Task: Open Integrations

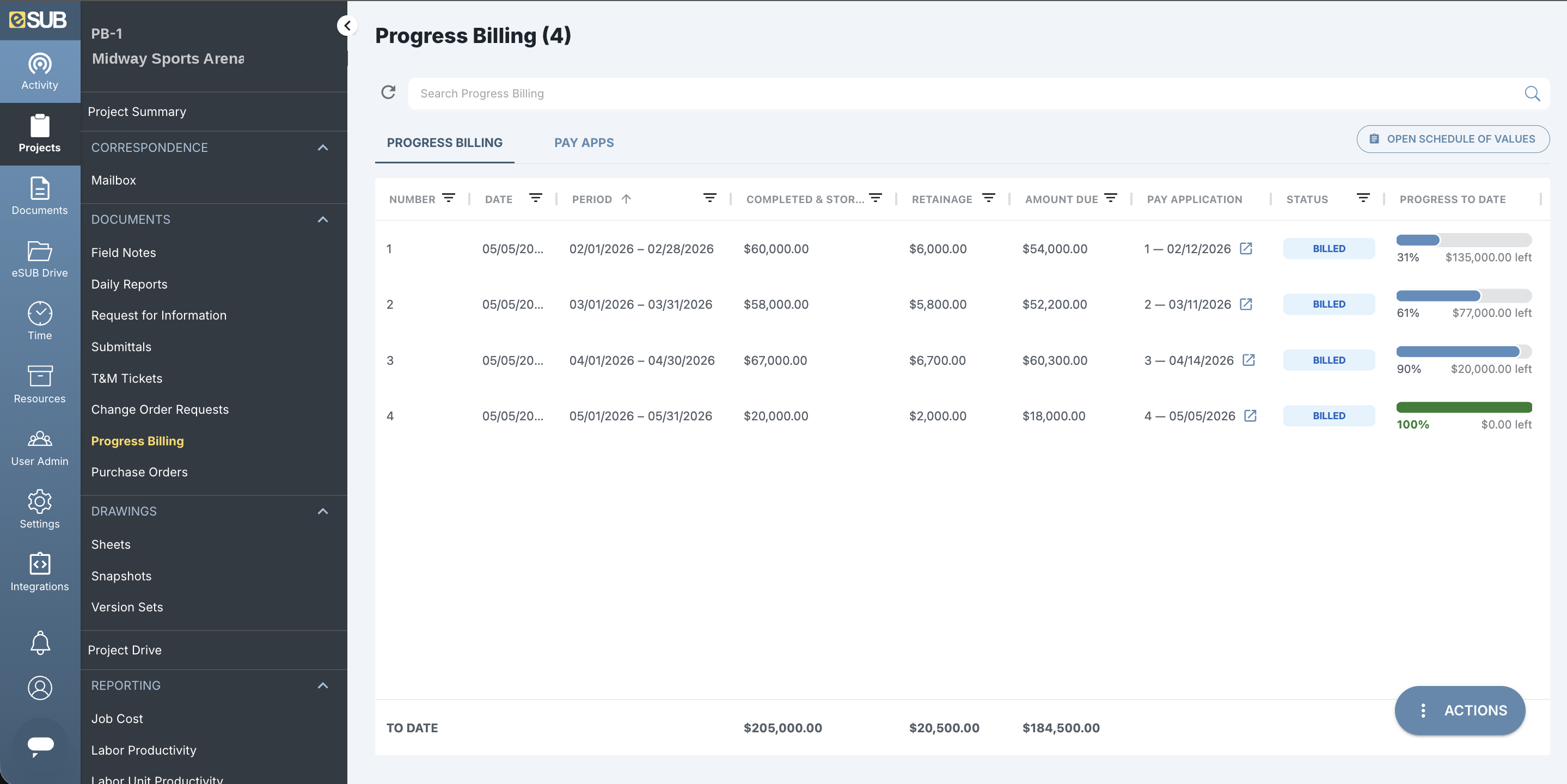Action: point(40,572)
